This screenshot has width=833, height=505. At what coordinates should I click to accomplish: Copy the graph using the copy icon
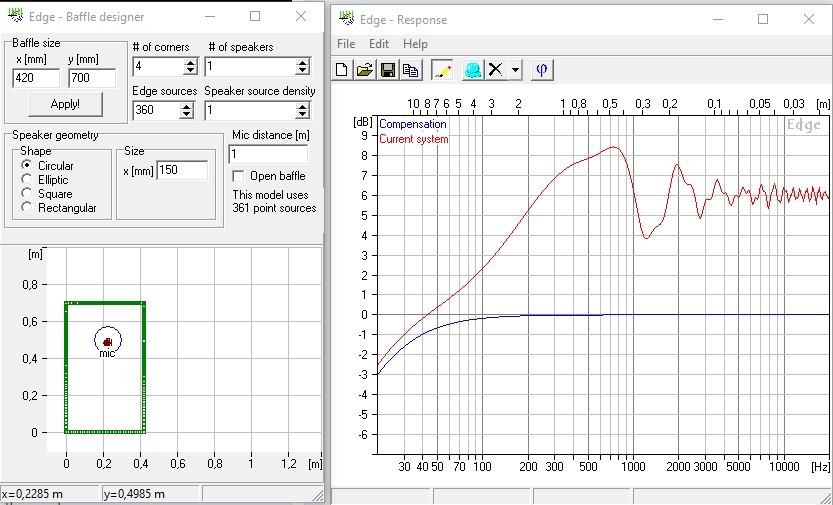pyautogui.click(x=410, y=70)
